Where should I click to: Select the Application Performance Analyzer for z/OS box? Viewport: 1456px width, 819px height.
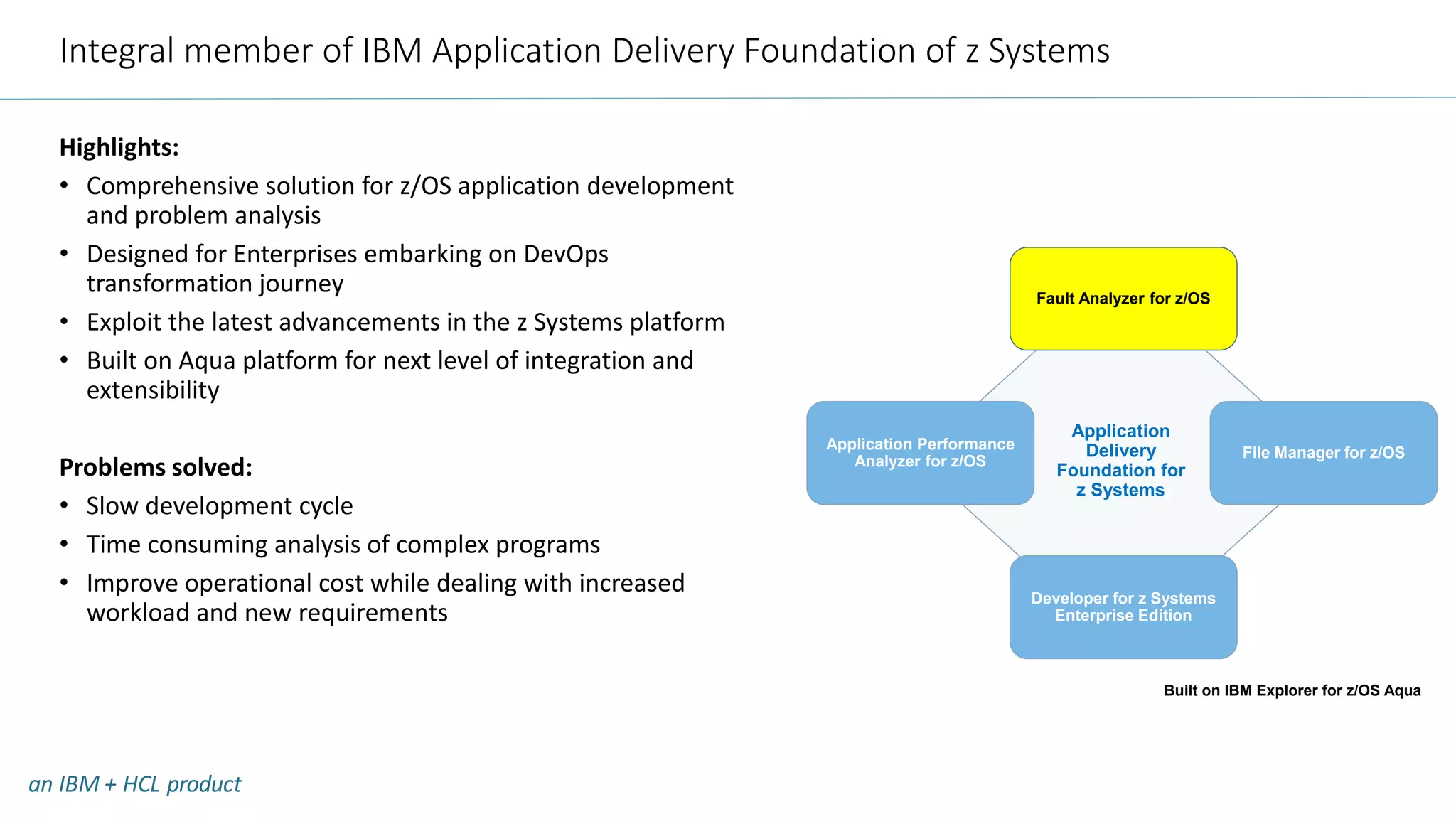click(x=919, y=453)
